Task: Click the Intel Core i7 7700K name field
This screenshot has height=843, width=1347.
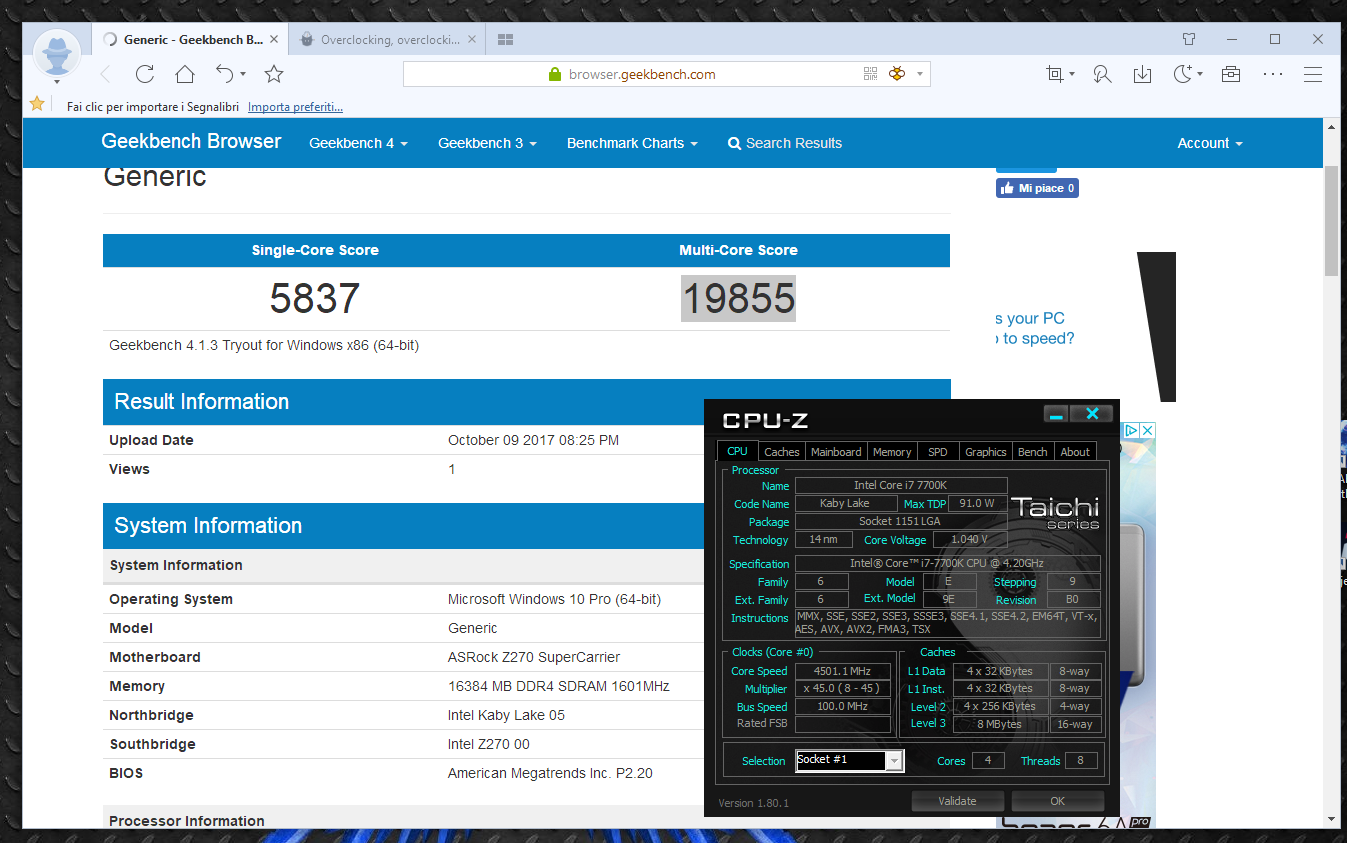Action: [x=900, y=485]
